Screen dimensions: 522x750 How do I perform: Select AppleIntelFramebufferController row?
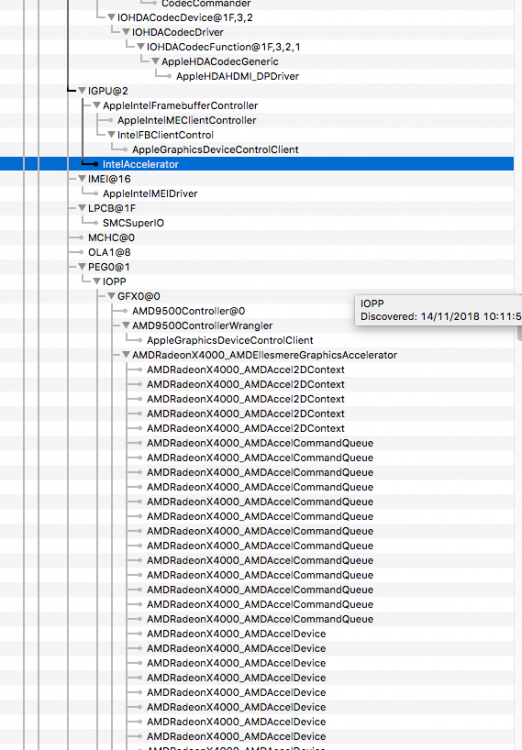tap(180, 106)
